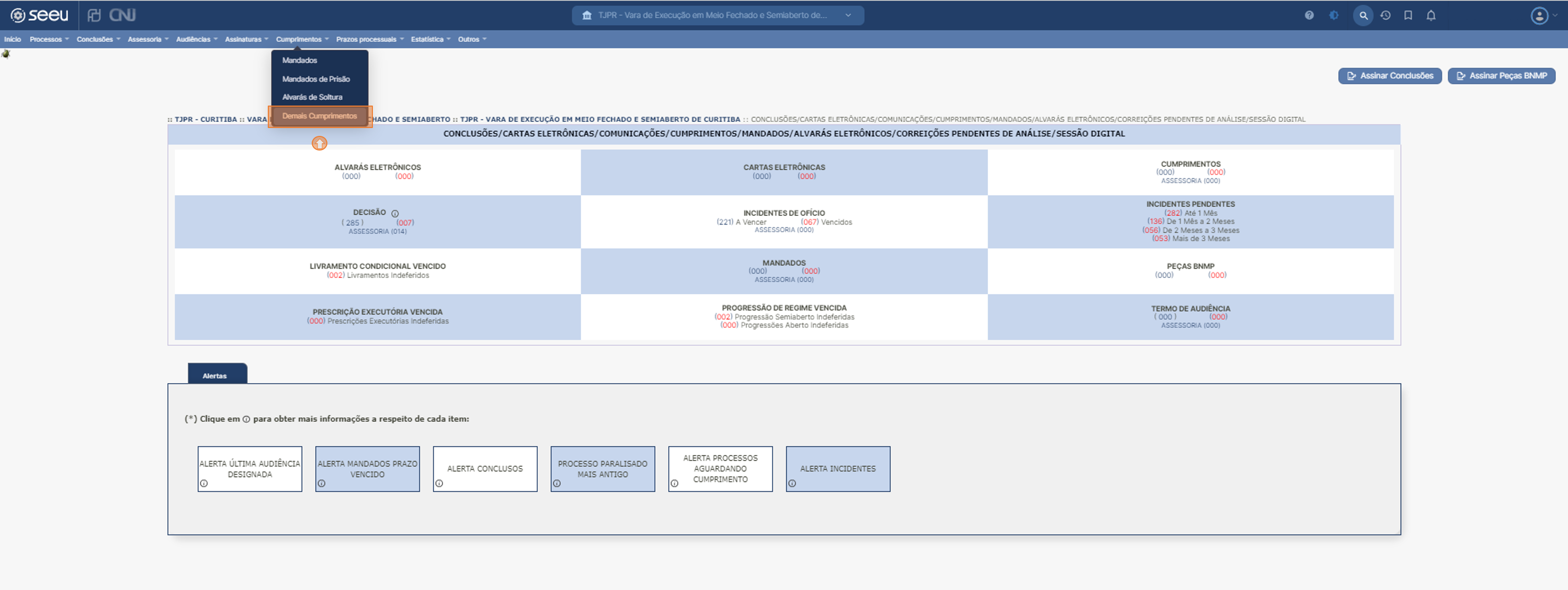Screen dimensions: 1568x590
Task: Open Alerta Conclusos card
Action: click(485, 469)
